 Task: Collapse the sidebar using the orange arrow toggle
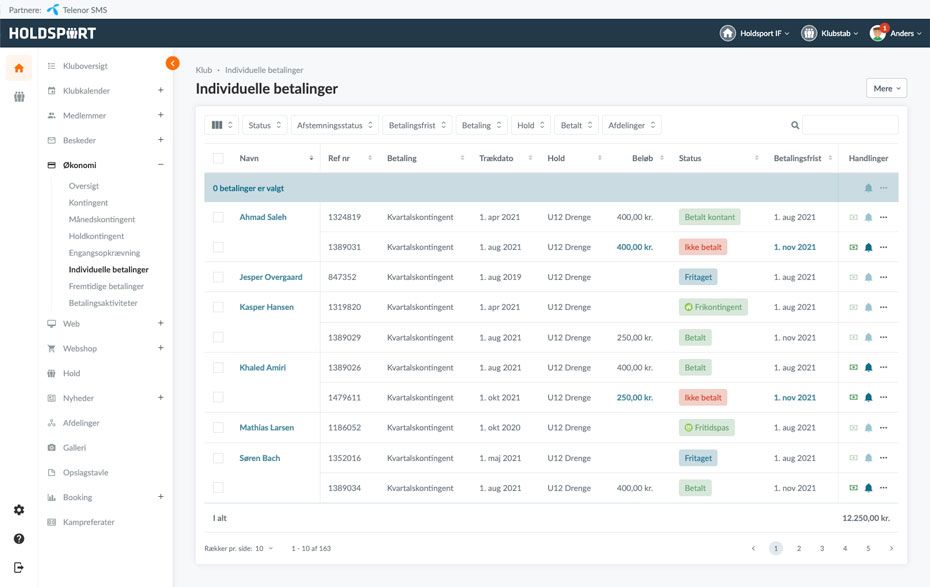coord(171,61)
